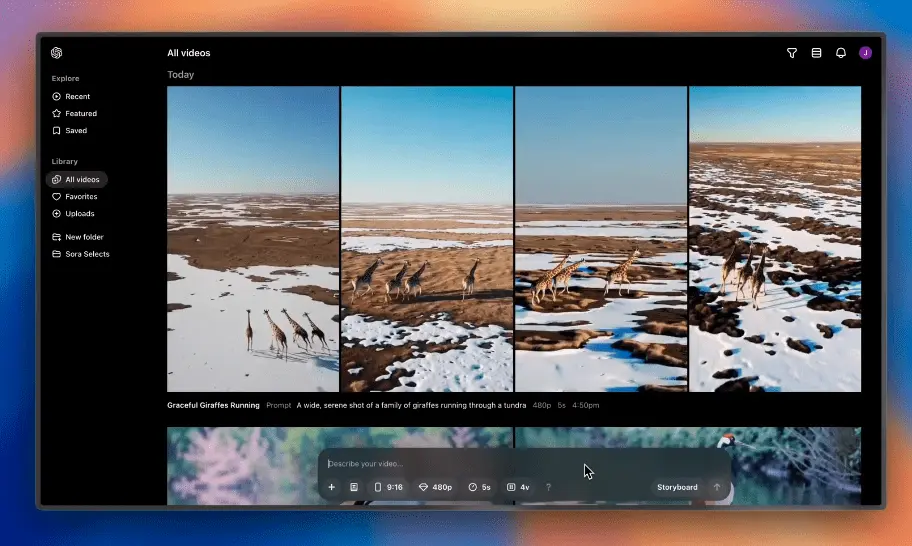Click the OpenAI Sora logo icon
This screenshot has height=546, width=912.
pos(57,53)
